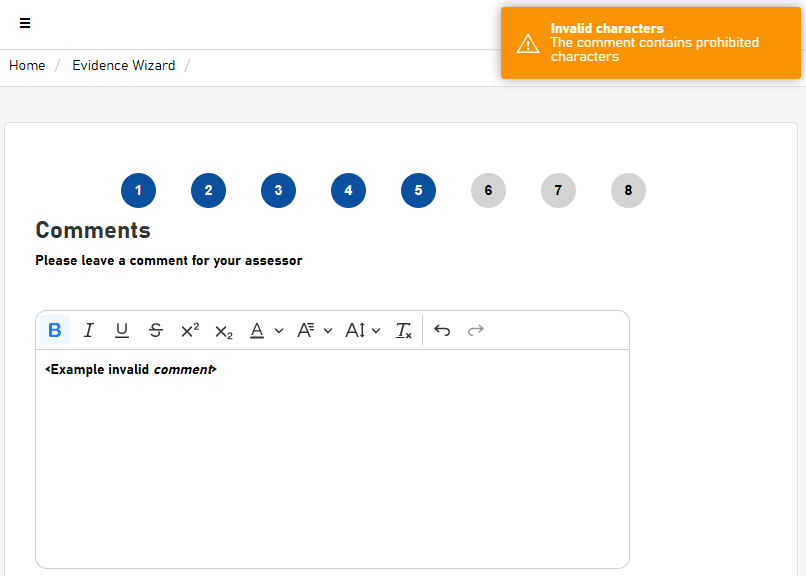Undo the last edit
Viewport: 806px width, 576px height.
pos(442,330)
